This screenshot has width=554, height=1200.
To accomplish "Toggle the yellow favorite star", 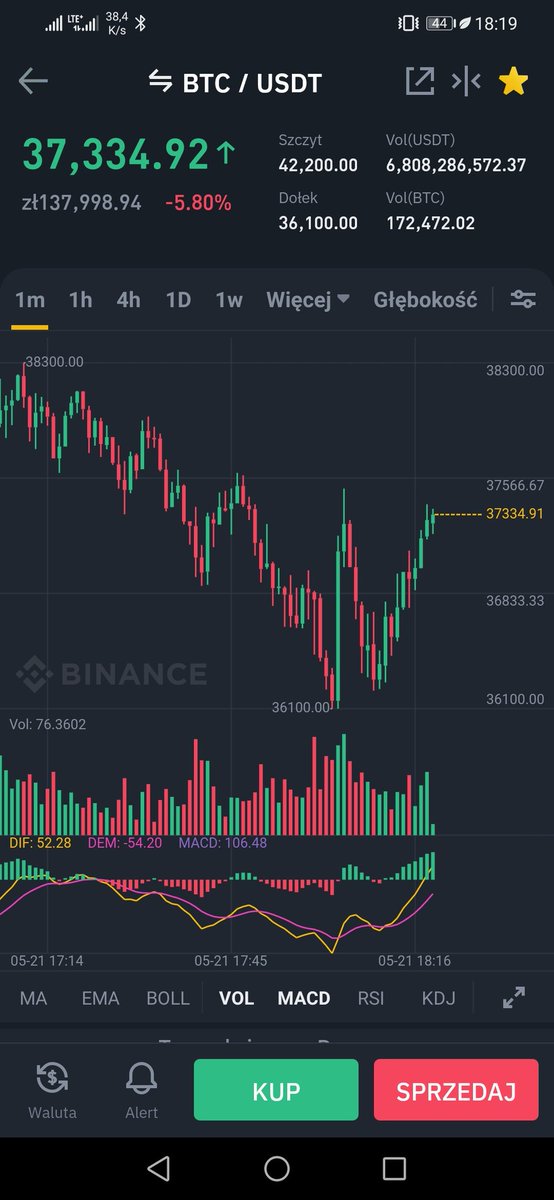I will (x=513, y=82).
